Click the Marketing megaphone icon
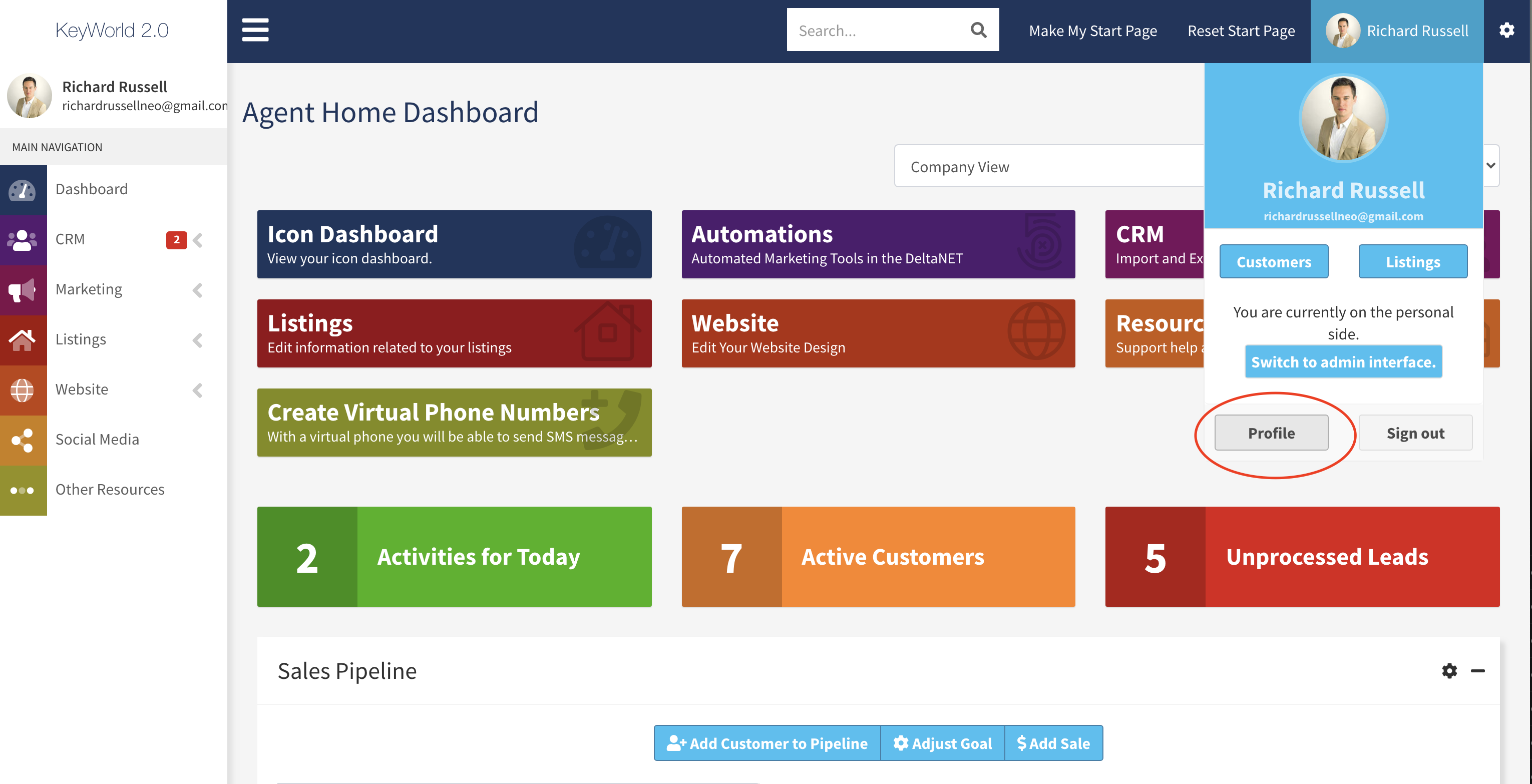The width and height of the screenshot is (1532, 784). [x=23, y=290]
